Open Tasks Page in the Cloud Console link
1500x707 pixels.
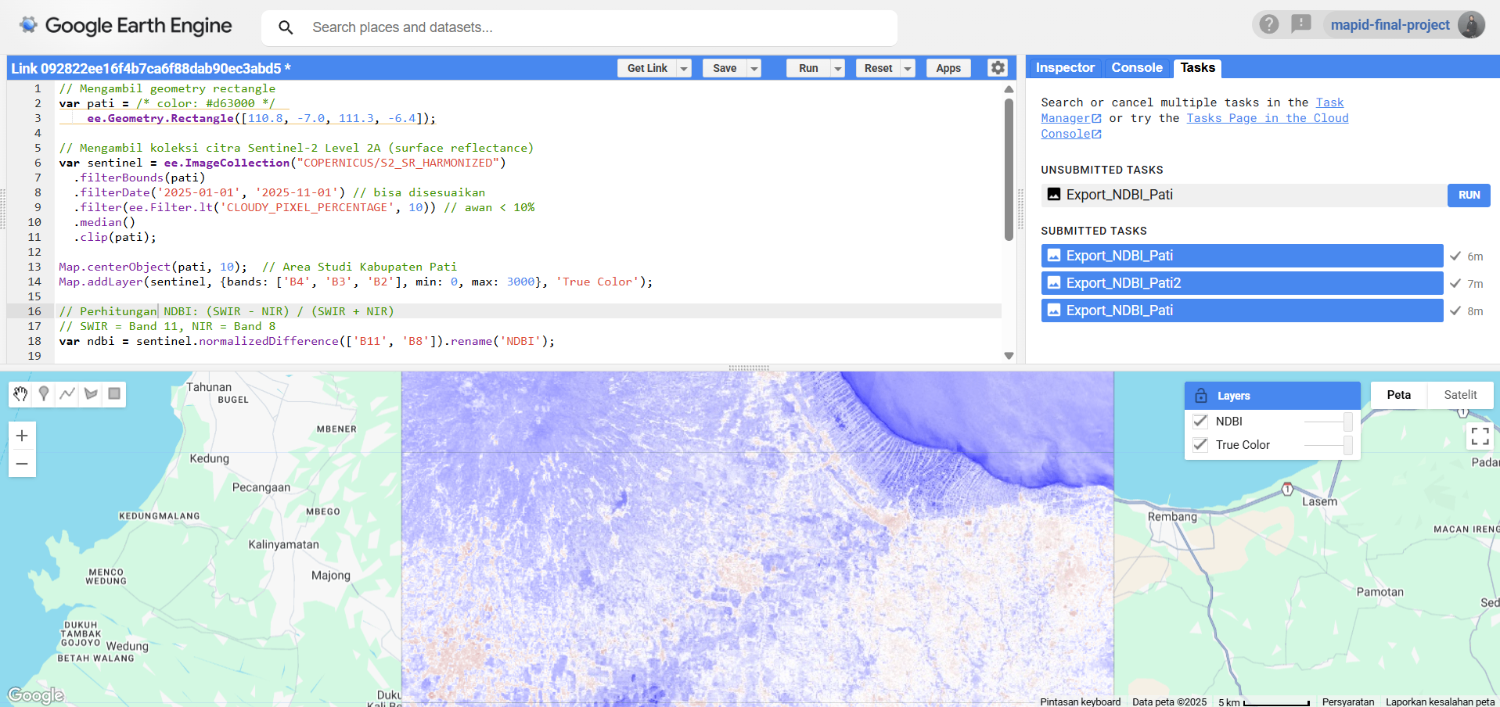[1267, 118]
